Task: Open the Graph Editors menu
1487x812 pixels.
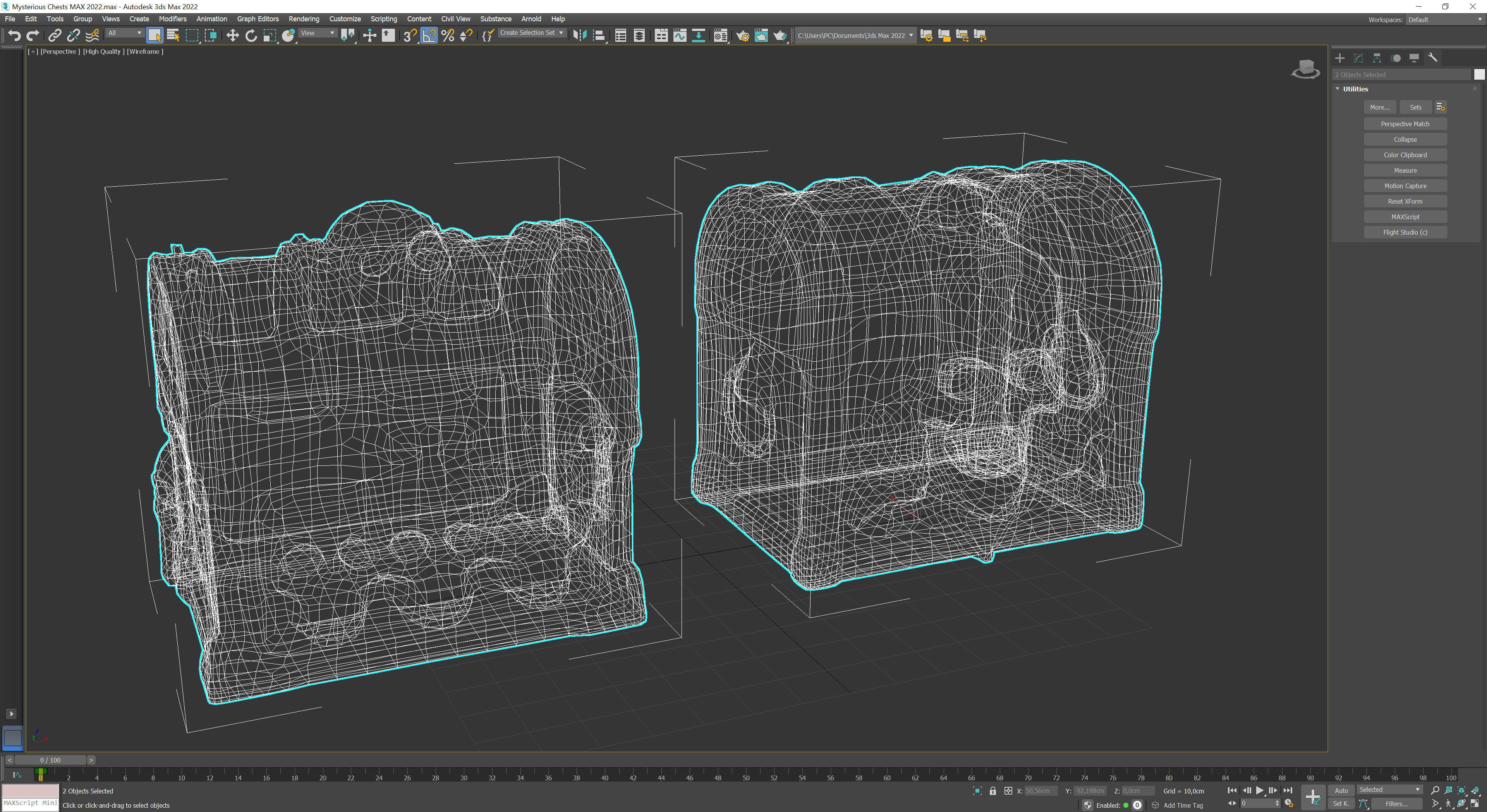Action: pyautogui.click(x=258, y=19)
